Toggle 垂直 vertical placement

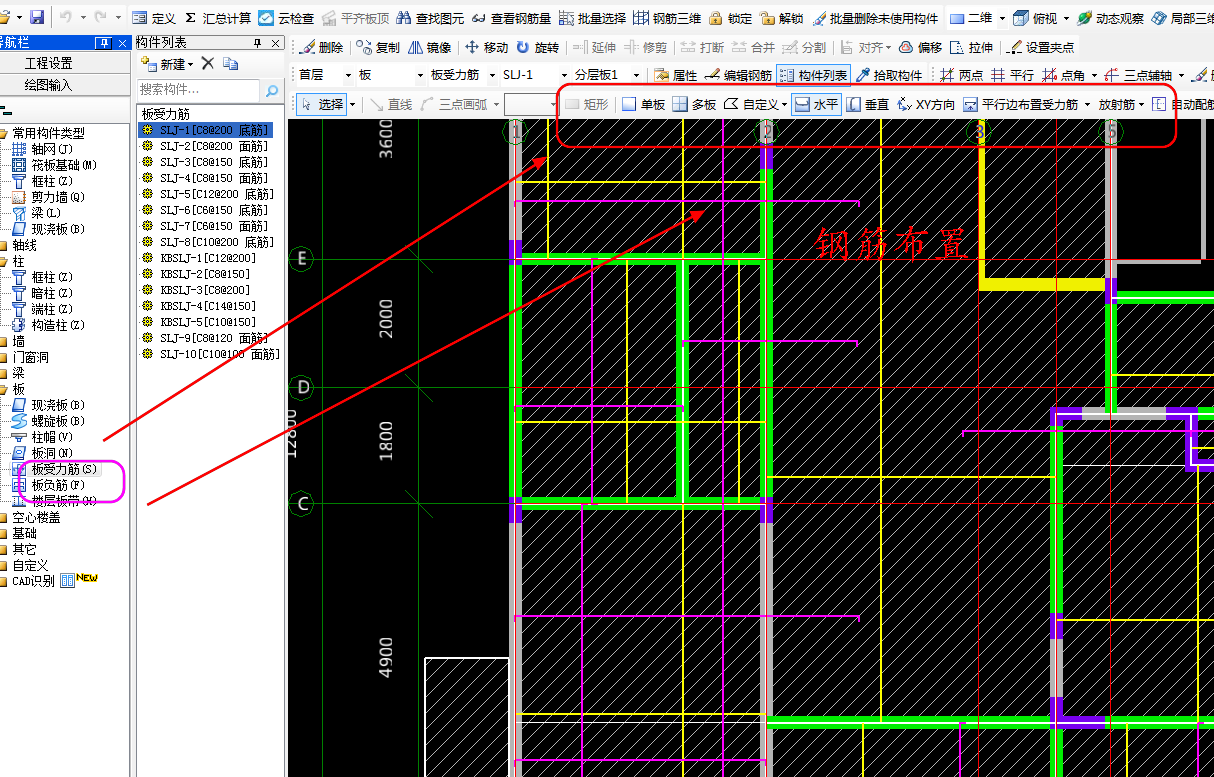pos(868,104)
